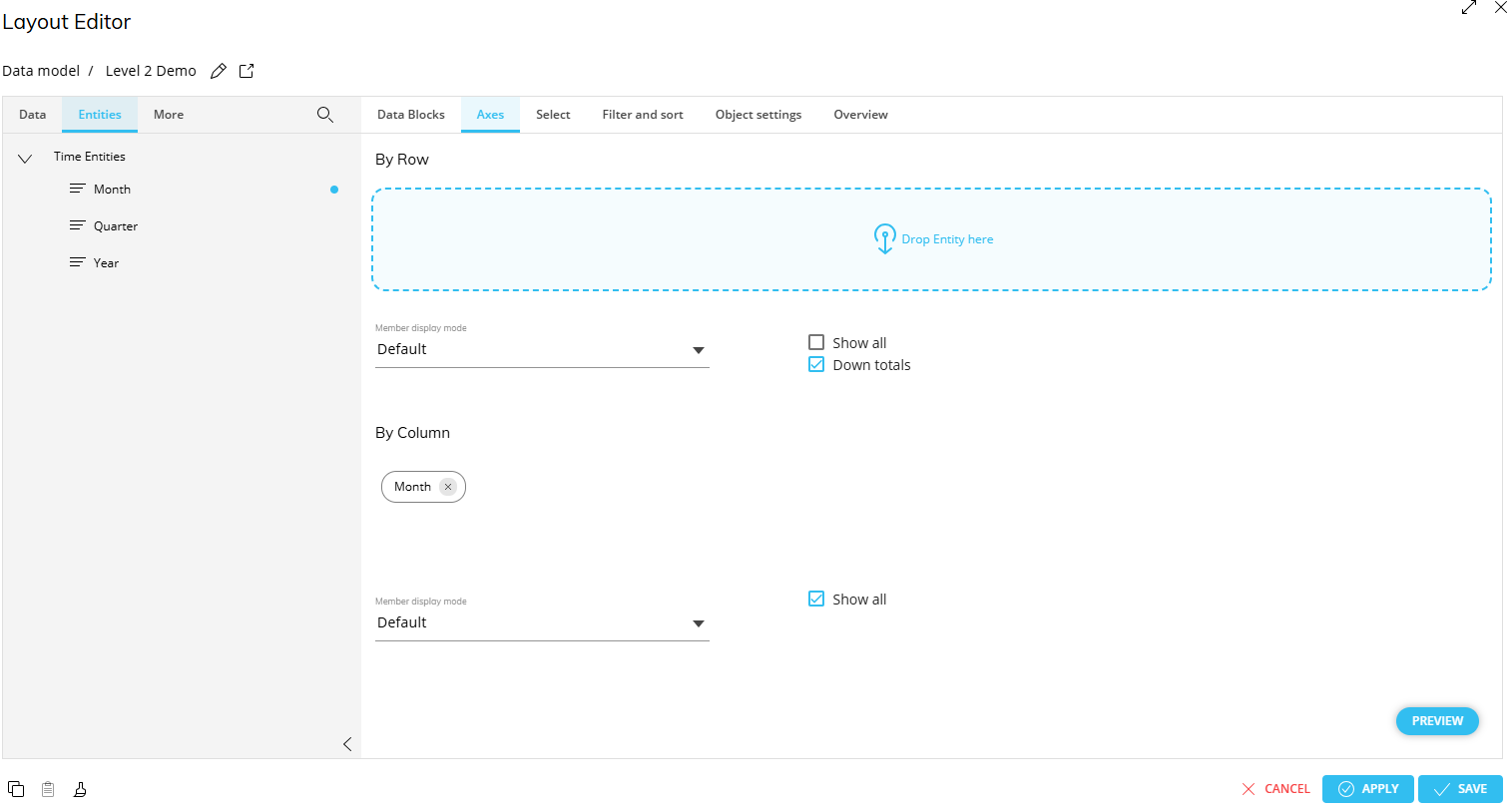Image resolution: width=1512 pixels, height=810 pixels.
Task: Select the Quarter entity row
Action: pos(182,226)
